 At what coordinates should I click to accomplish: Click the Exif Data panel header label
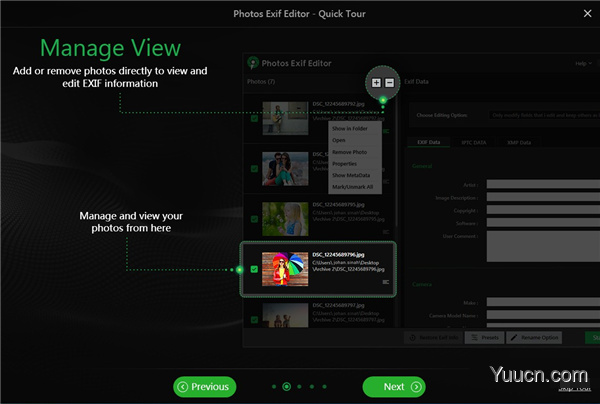[416, 81]
